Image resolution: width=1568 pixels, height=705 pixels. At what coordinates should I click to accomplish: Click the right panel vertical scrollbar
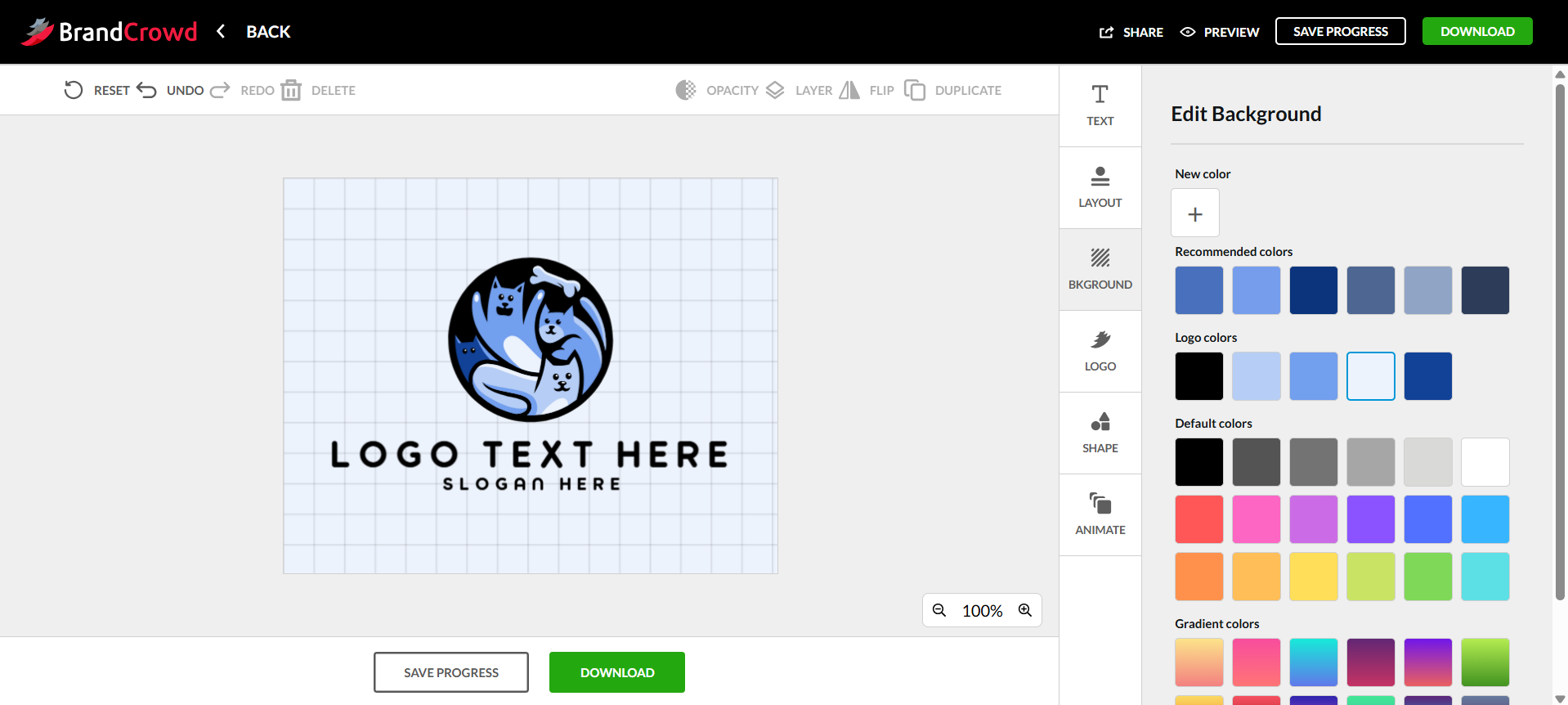tap(1560, 344)
